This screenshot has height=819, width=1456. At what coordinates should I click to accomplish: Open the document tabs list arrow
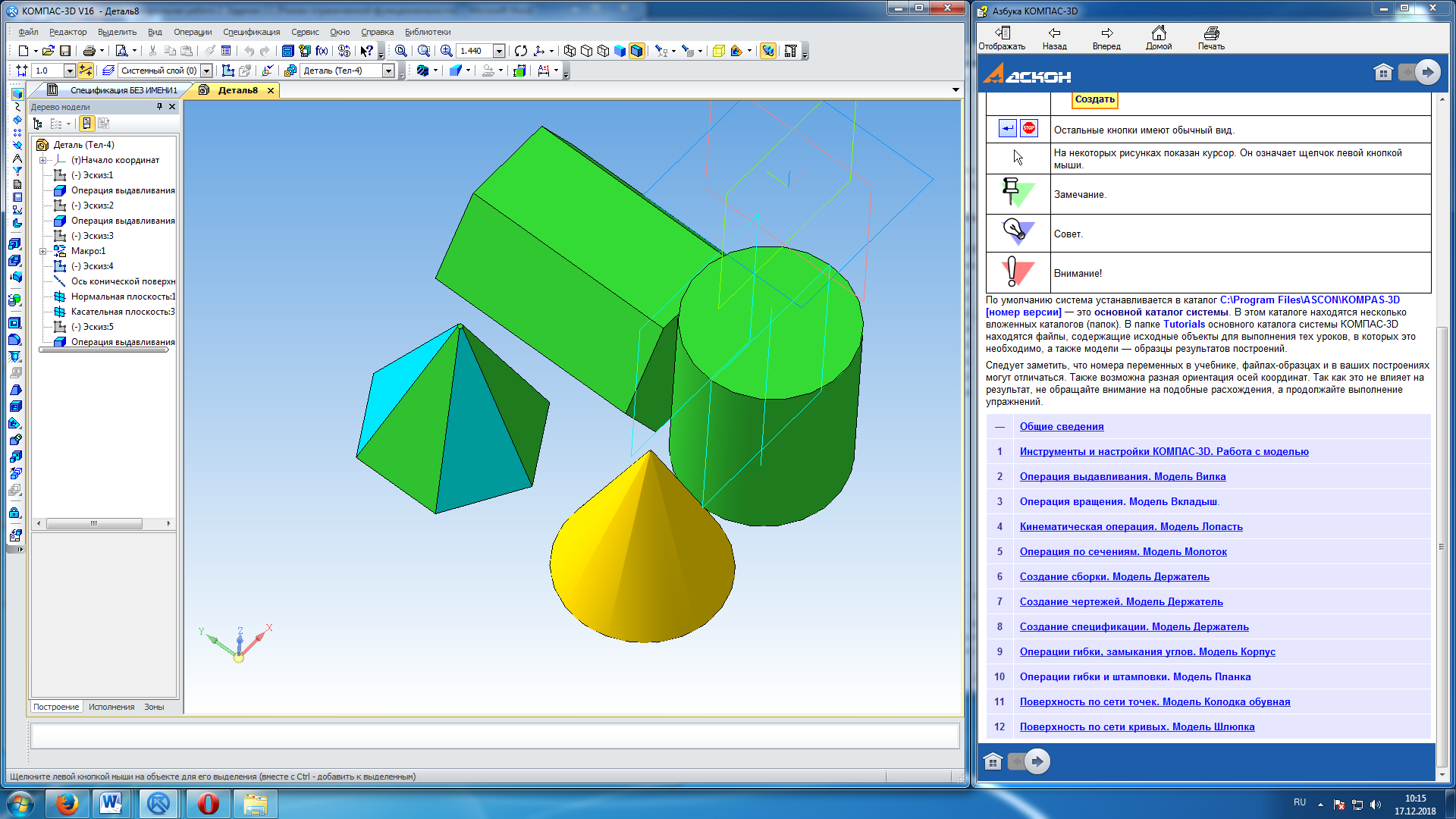point(955,90)
